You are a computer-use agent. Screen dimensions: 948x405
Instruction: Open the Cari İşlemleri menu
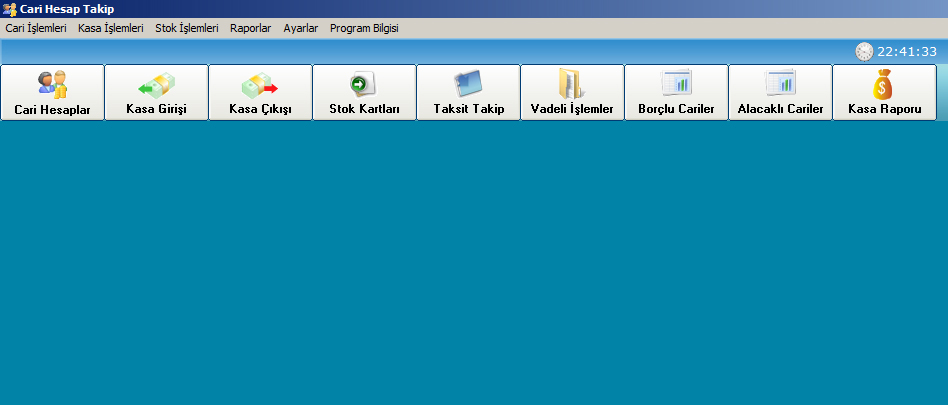(36, 28)
